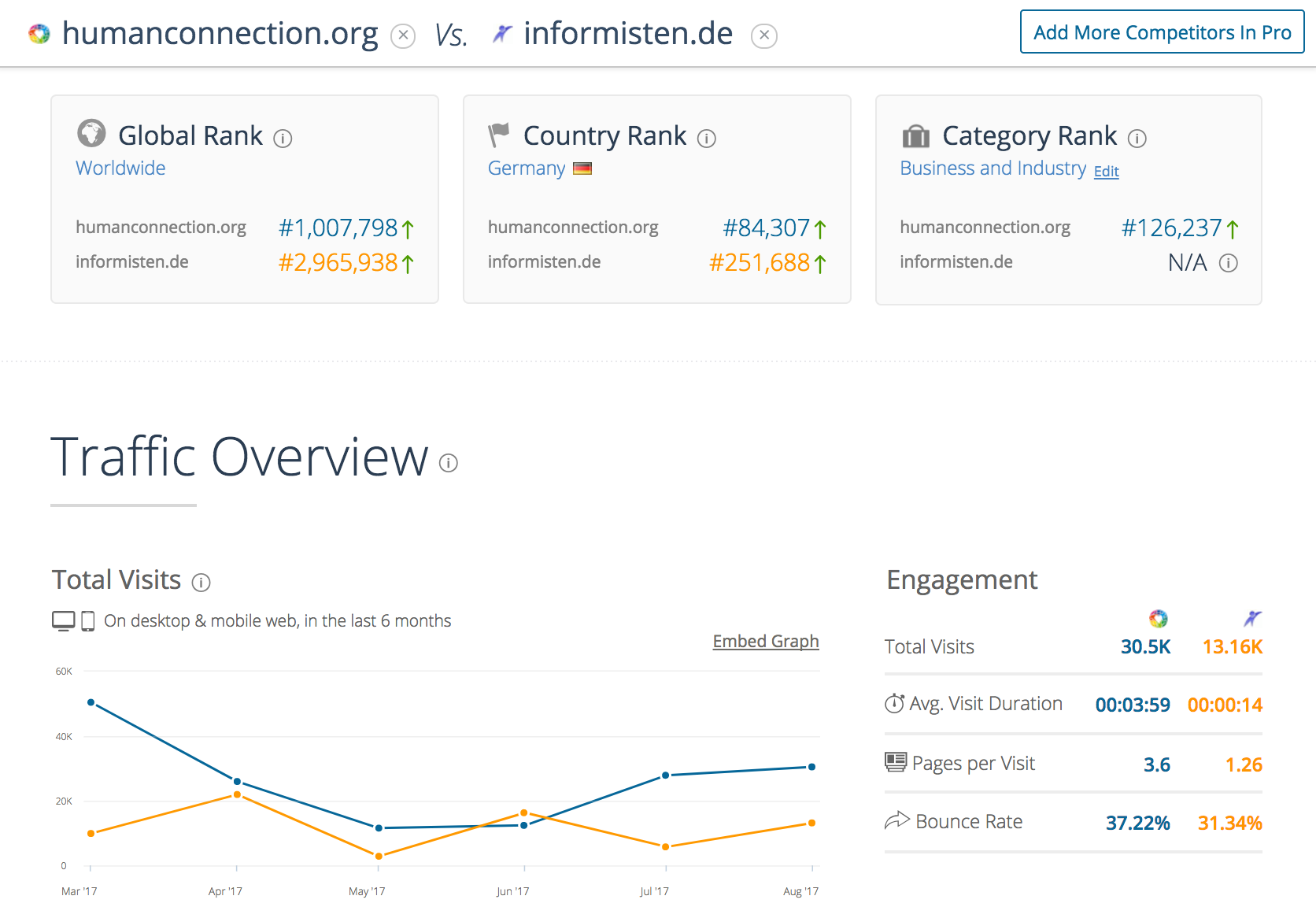Click the Engagement heading

962,580
